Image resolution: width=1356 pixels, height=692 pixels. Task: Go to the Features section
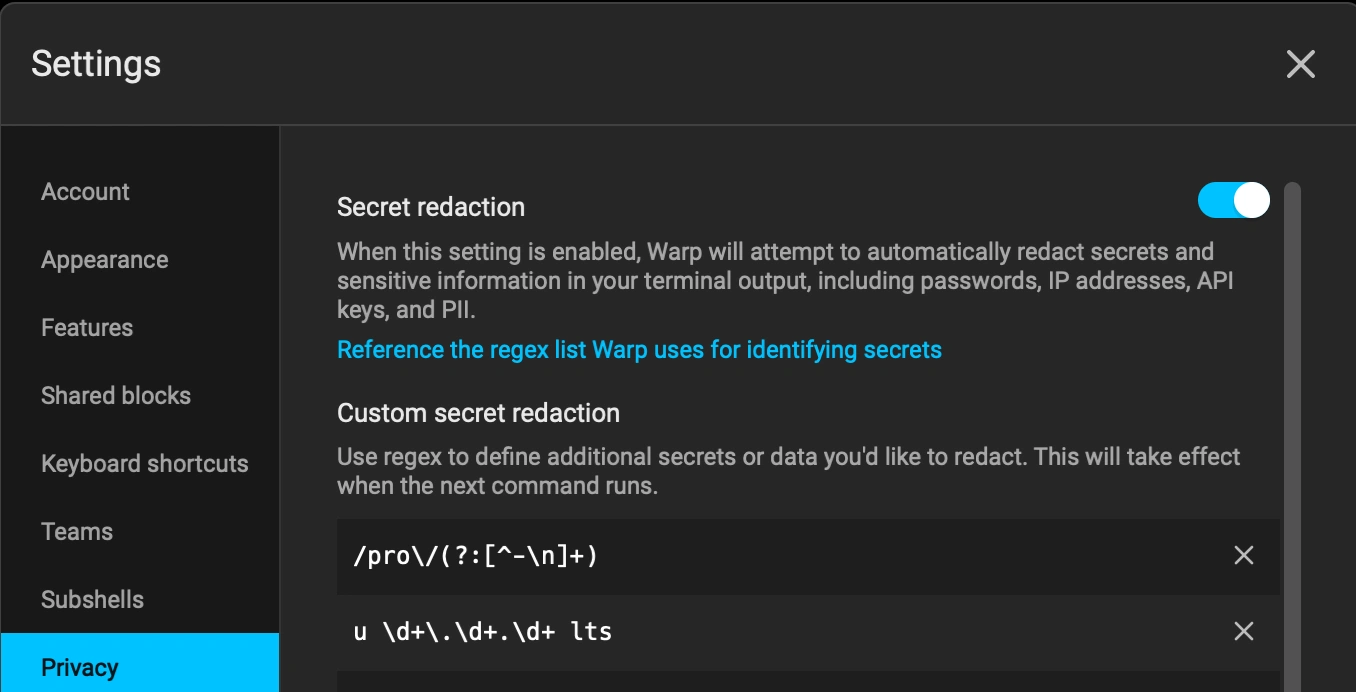click(x=87, y=328)
